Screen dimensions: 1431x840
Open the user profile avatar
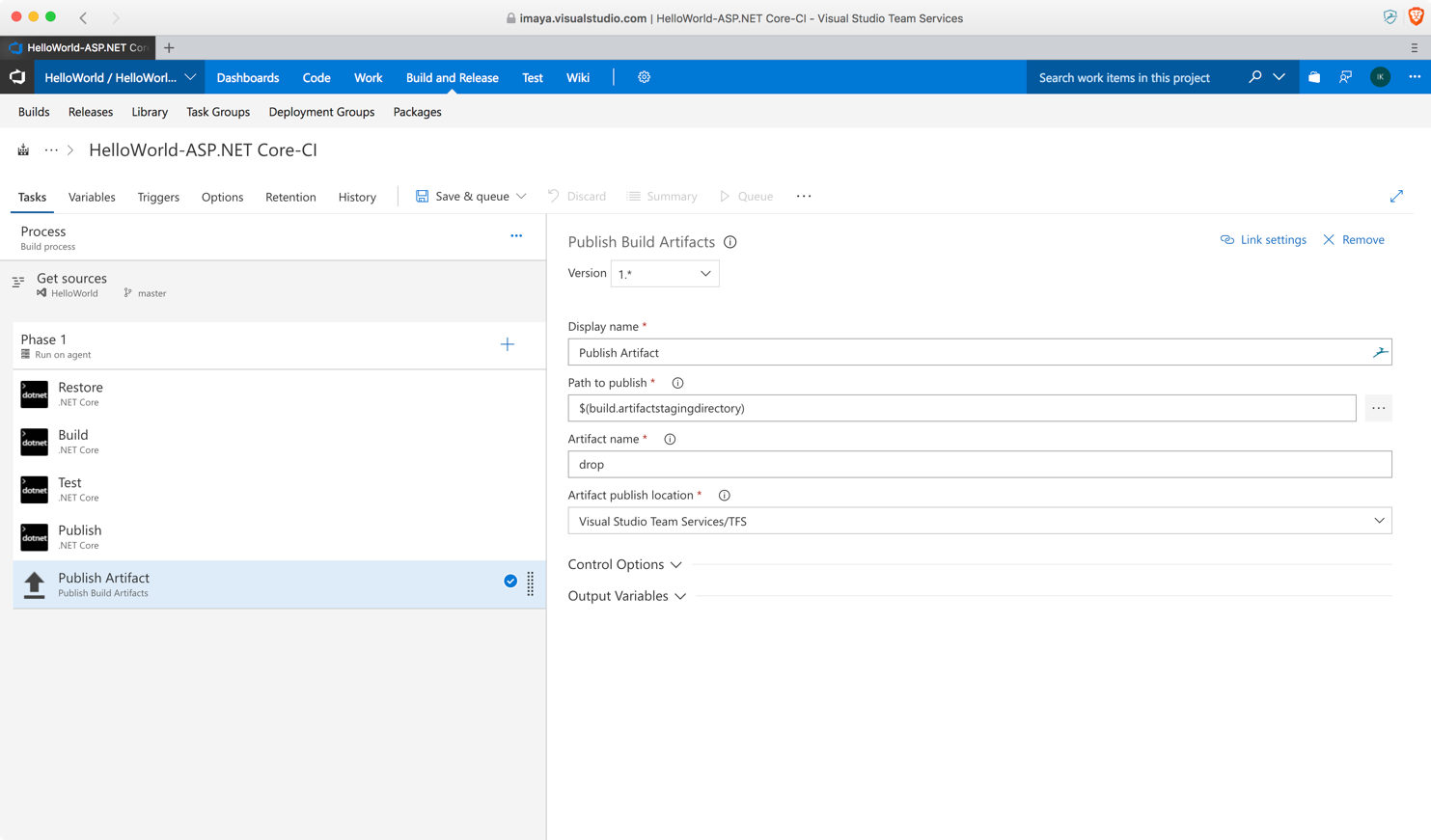click(1380, 77)
